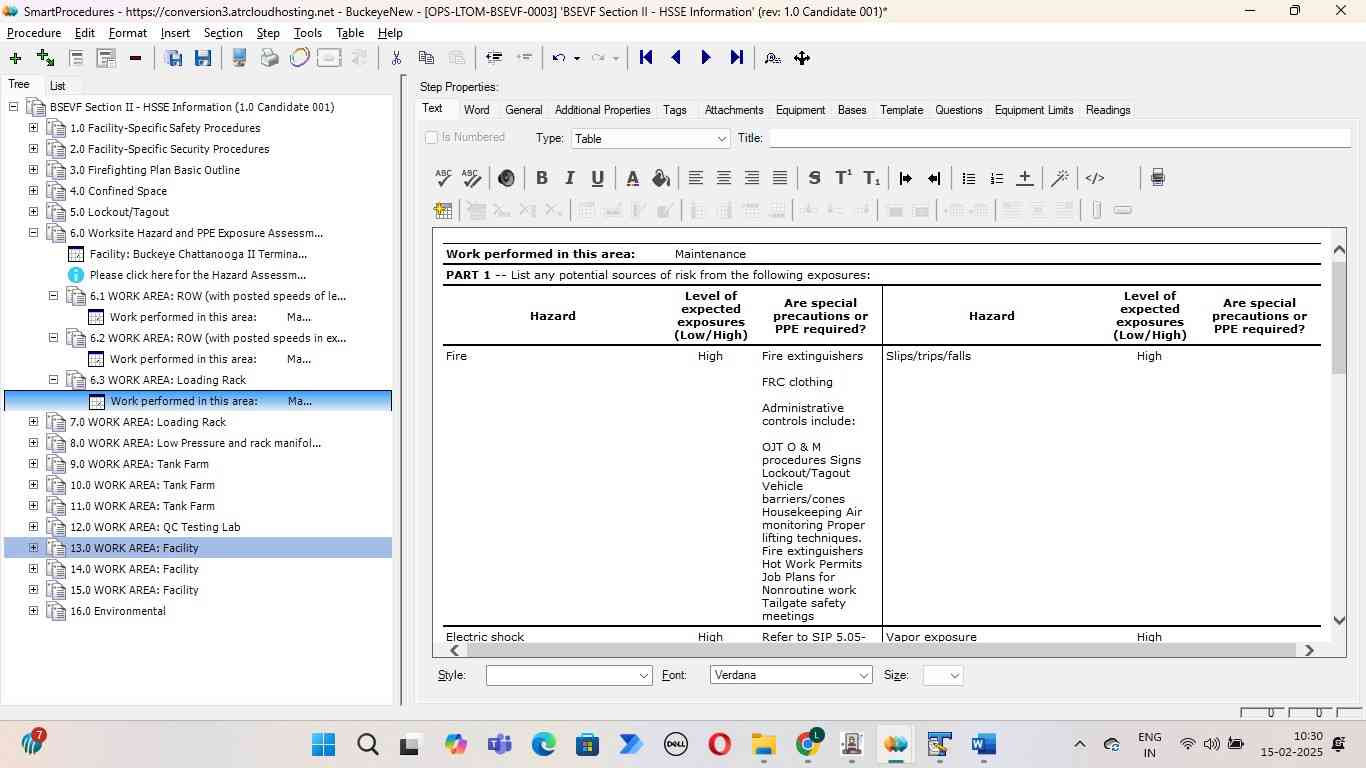Click the paint bucket fill color icon

coord(660,178)
